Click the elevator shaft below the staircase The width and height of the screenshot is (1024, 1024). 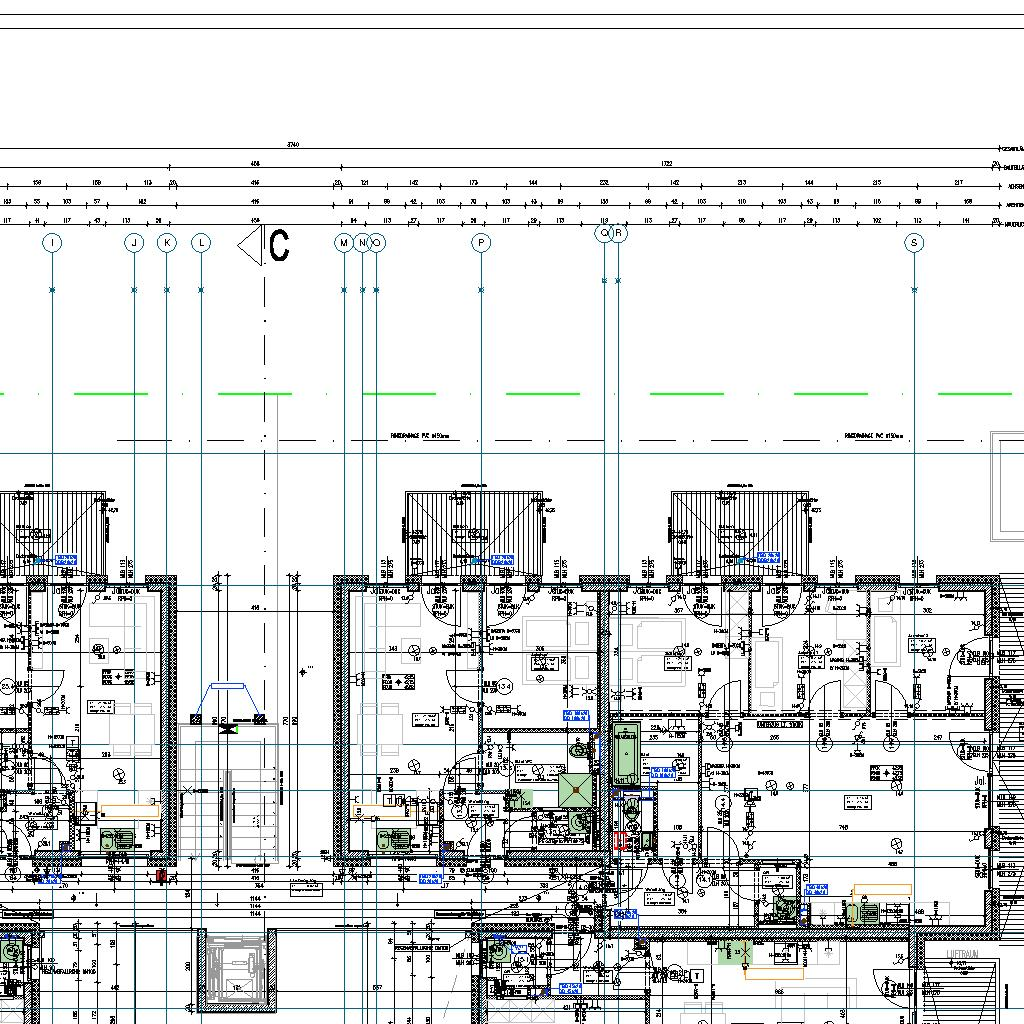(237, 969)
